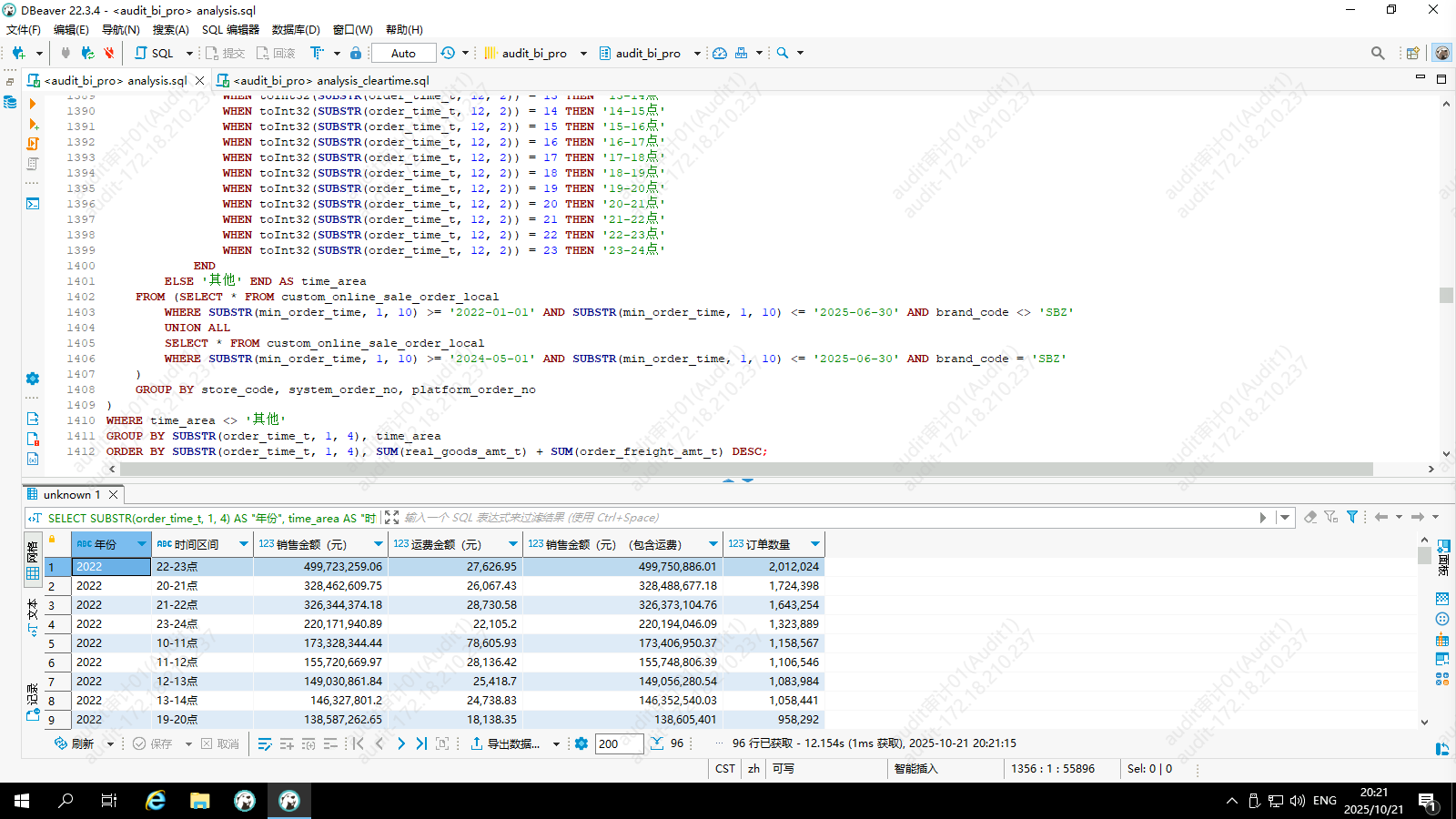Click the 刷新 refresh button
This screenshot has width=1456, height=819.
tap(75, 743)
